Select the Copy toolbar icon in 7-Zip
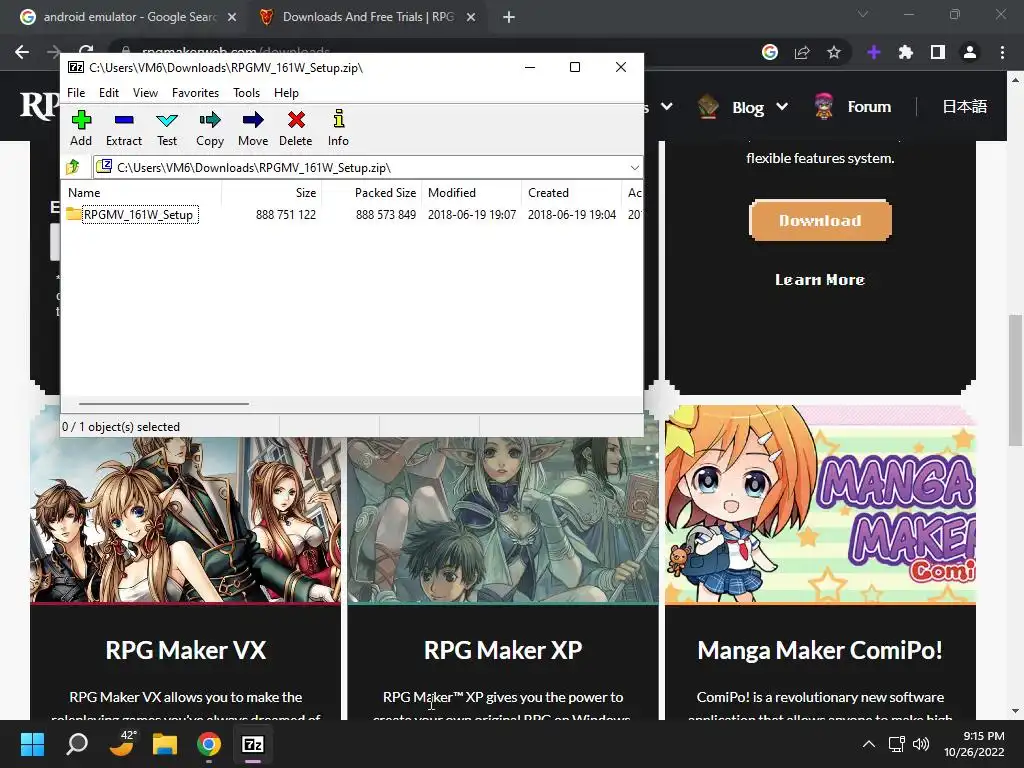Viewport: 1024px width, 768px height. pyautogui.click(x=210, y=128)
